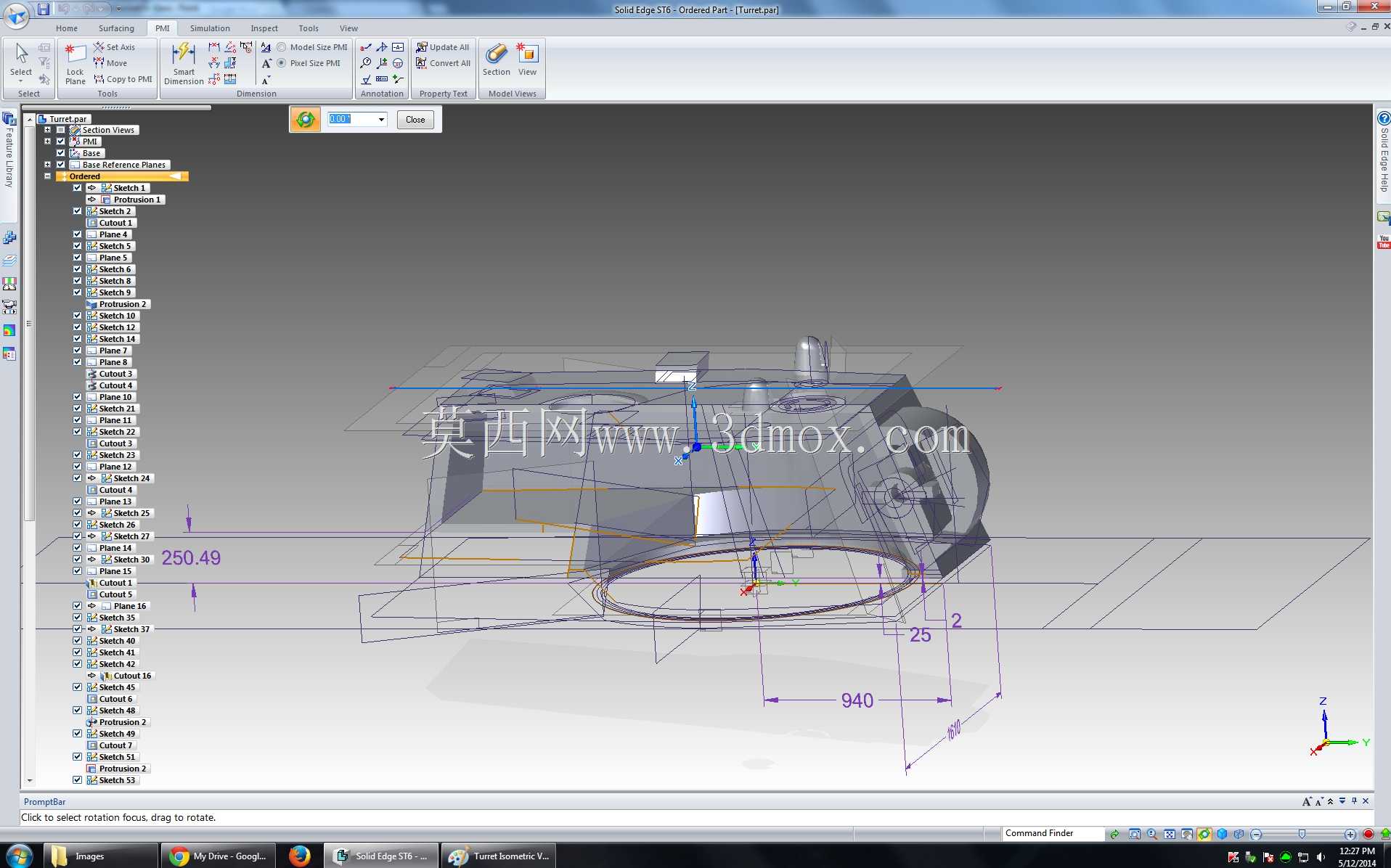Viewport: 1391px width, 868px height.
Task: Click the zoom in plus button
Action: pyautogui.click(x=1350, y=834)
